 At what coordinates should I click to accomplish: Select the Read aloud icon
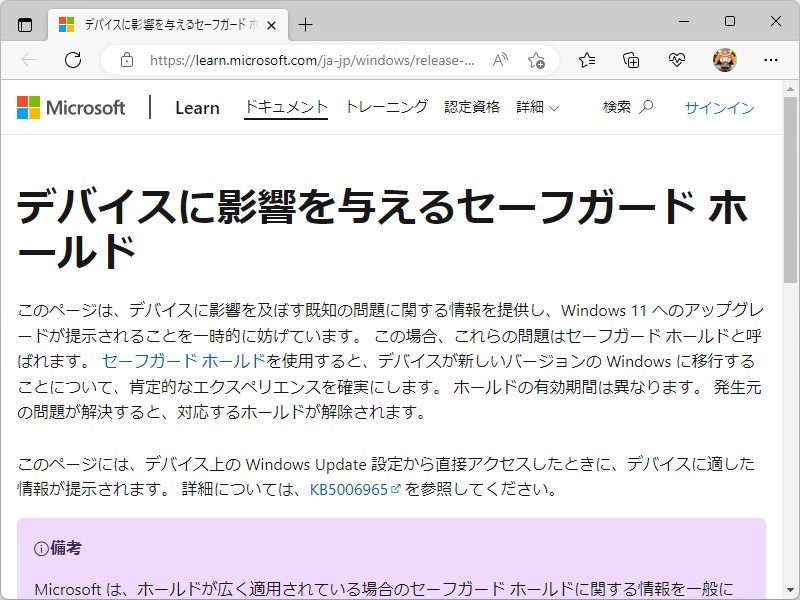coord(500,60)
